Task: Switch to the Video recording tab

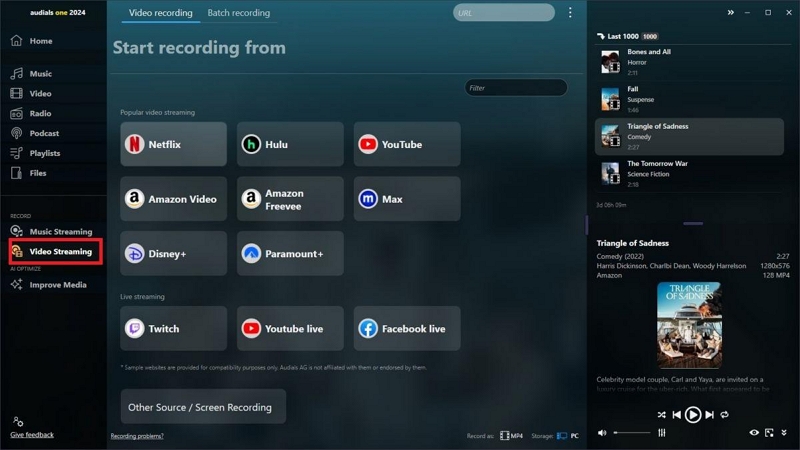Action: click(161, 13)
